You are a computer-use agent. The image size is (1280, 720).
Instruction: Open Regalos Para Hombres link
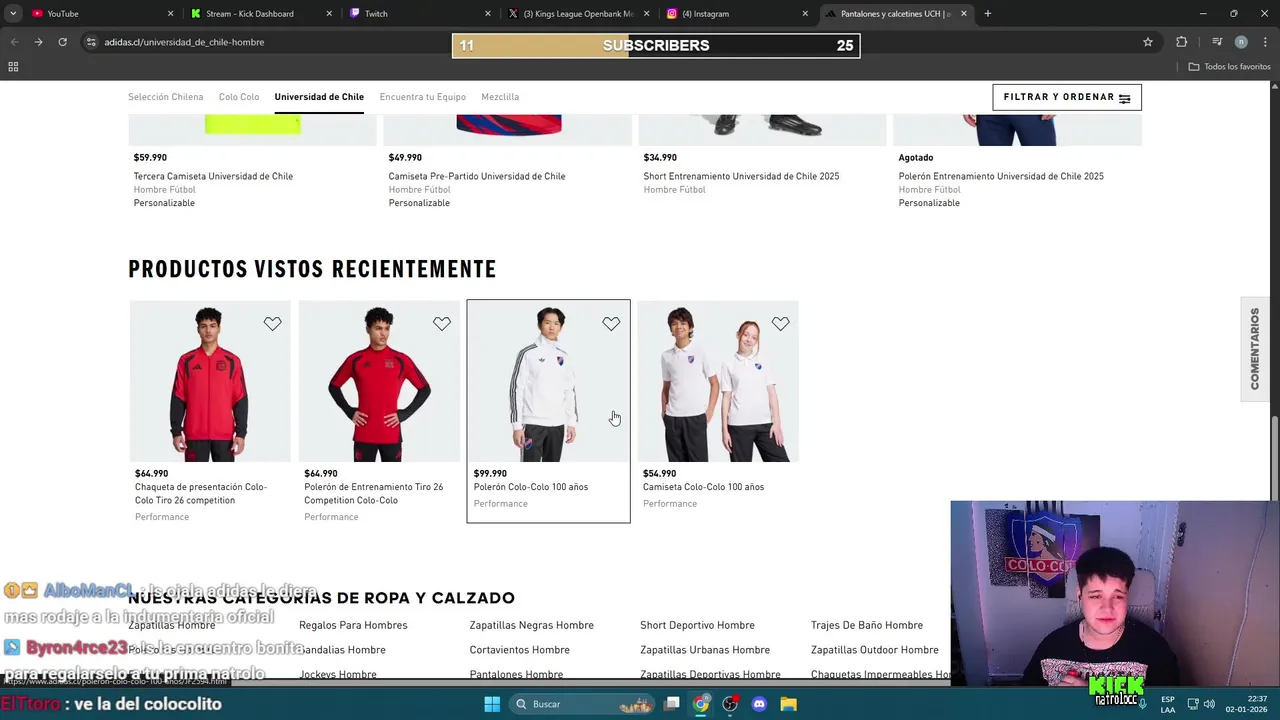pyautogui.click(x=353, y=625)
